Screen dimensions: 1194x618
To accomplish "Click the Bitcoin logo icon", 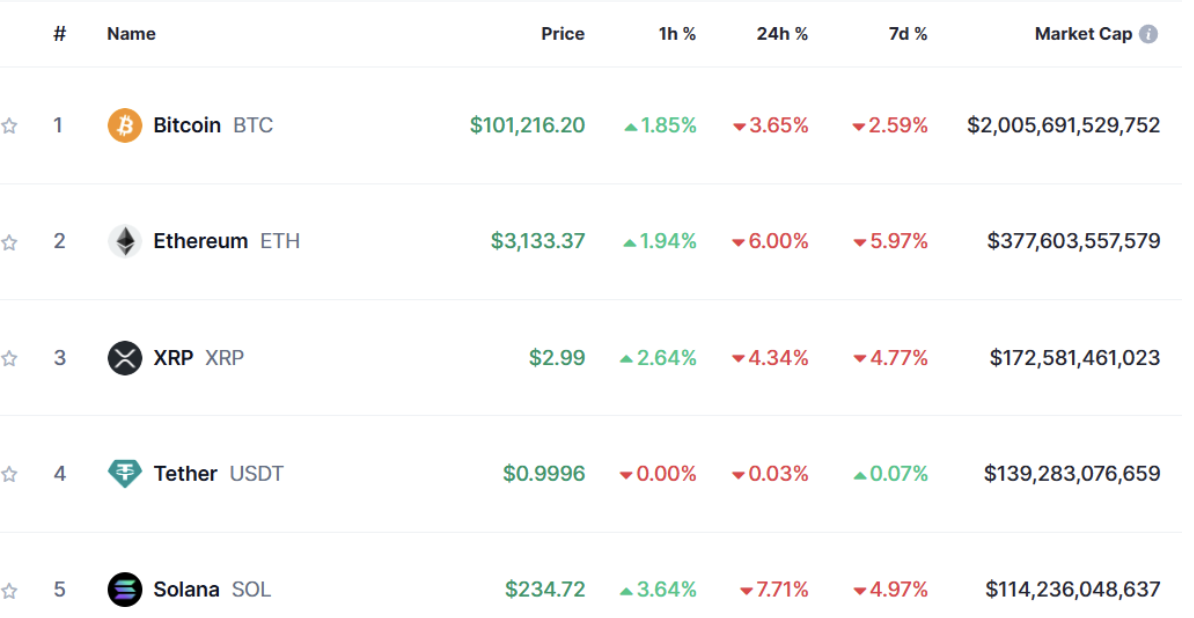I will [x=125, y=125].
